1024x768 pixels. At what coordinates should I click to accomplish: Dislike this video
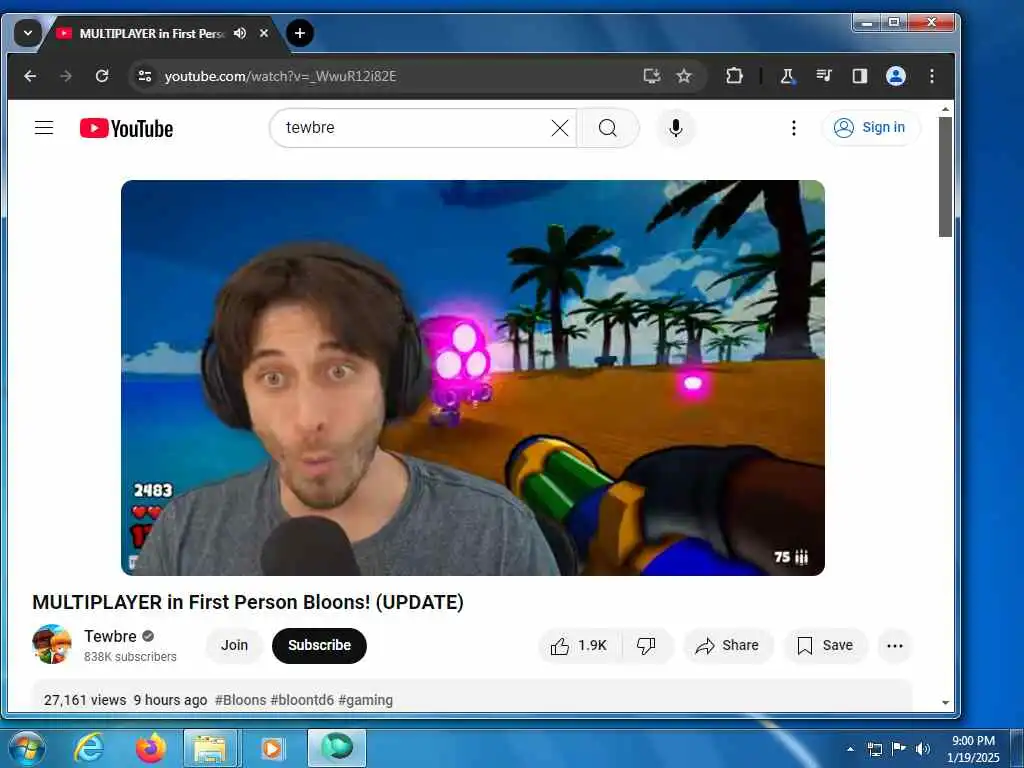(x=647, y=646)
